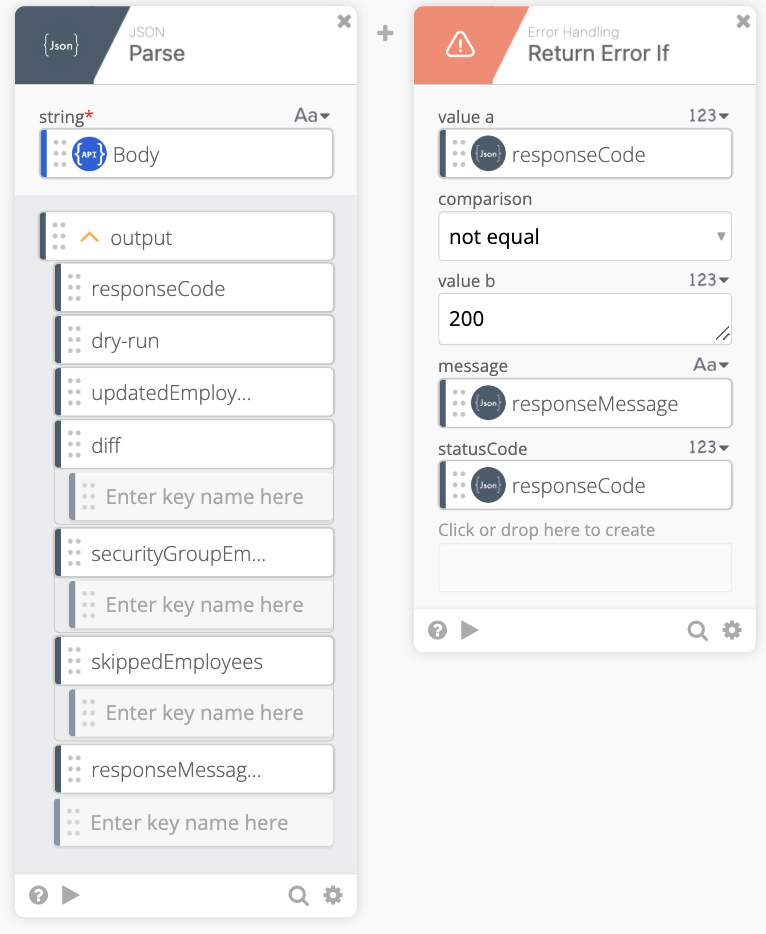
Task: Click the empty drop area to create
Action: (585, 567)
